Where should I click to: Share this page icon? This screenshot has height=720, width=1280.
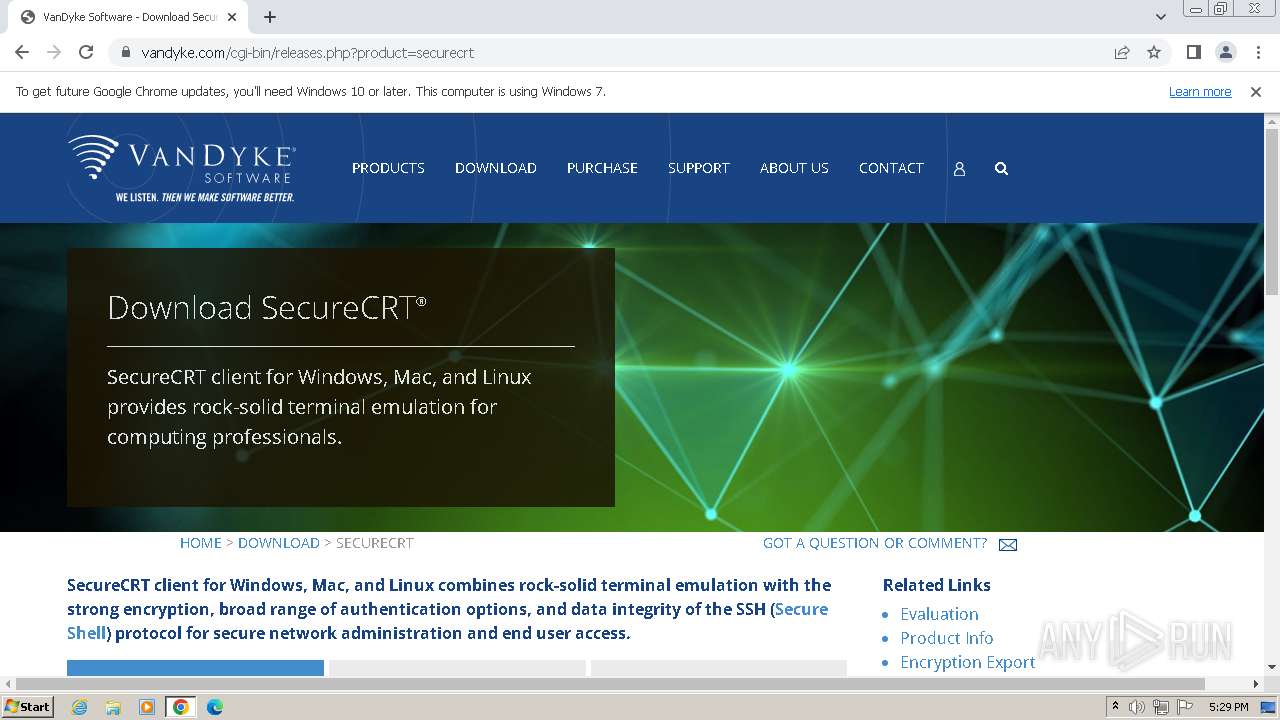1122,52
